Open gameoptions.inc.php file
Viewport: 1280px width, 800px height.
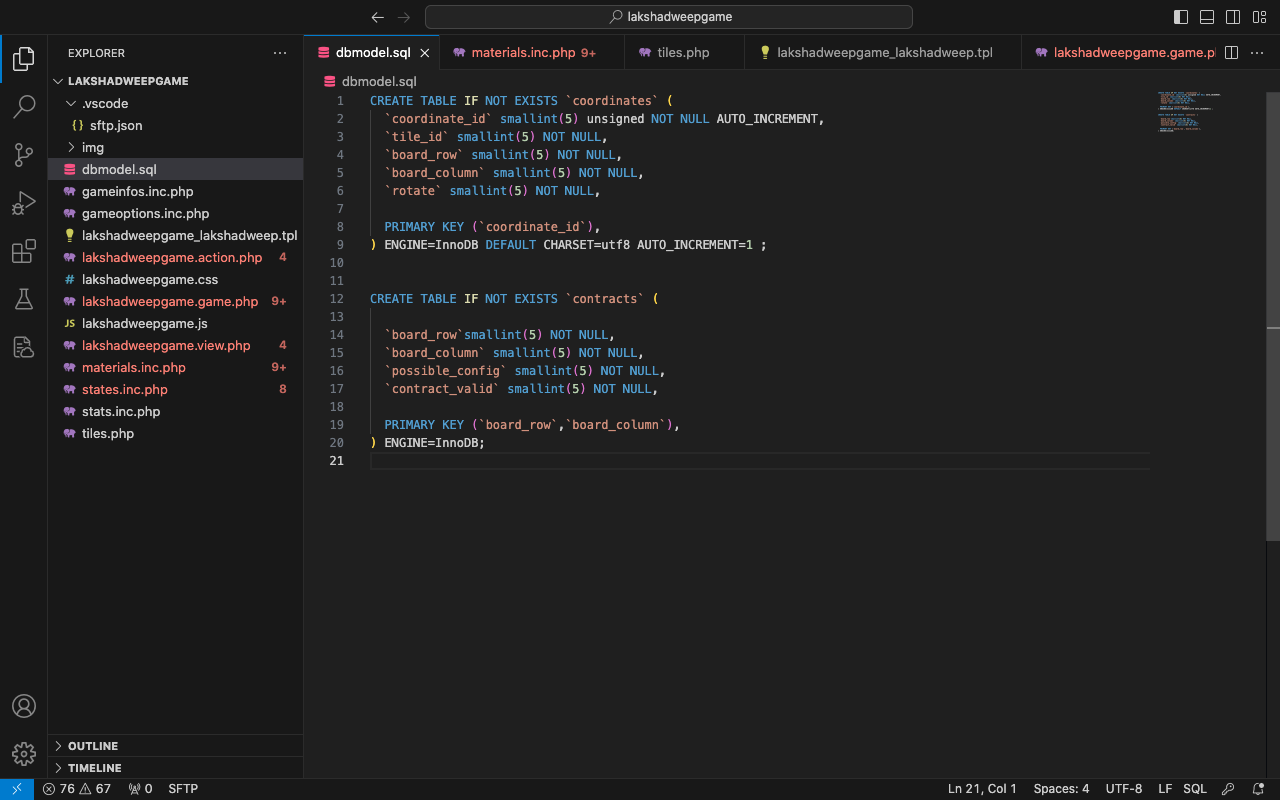coord(175,213)
